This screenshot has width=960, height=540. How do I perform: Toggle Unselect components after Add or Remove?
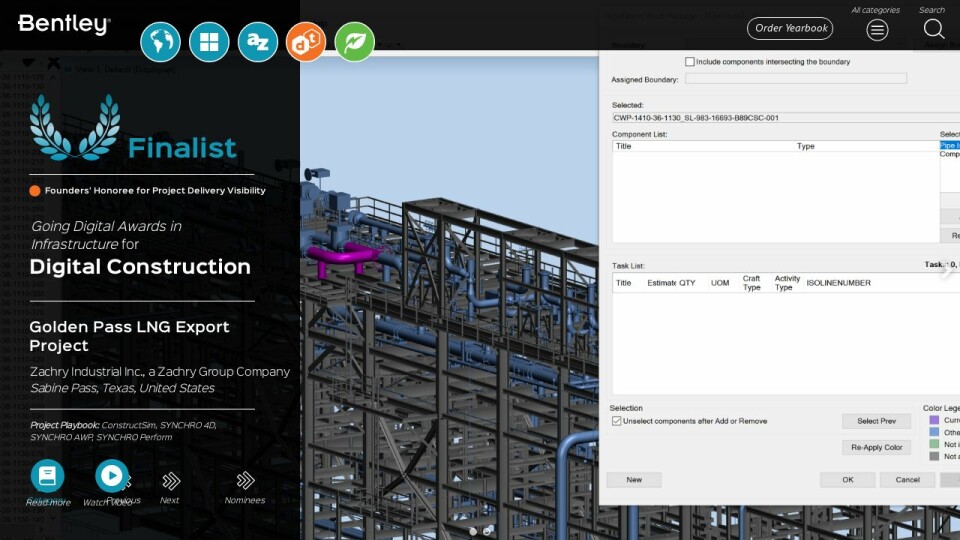point(617,421)
